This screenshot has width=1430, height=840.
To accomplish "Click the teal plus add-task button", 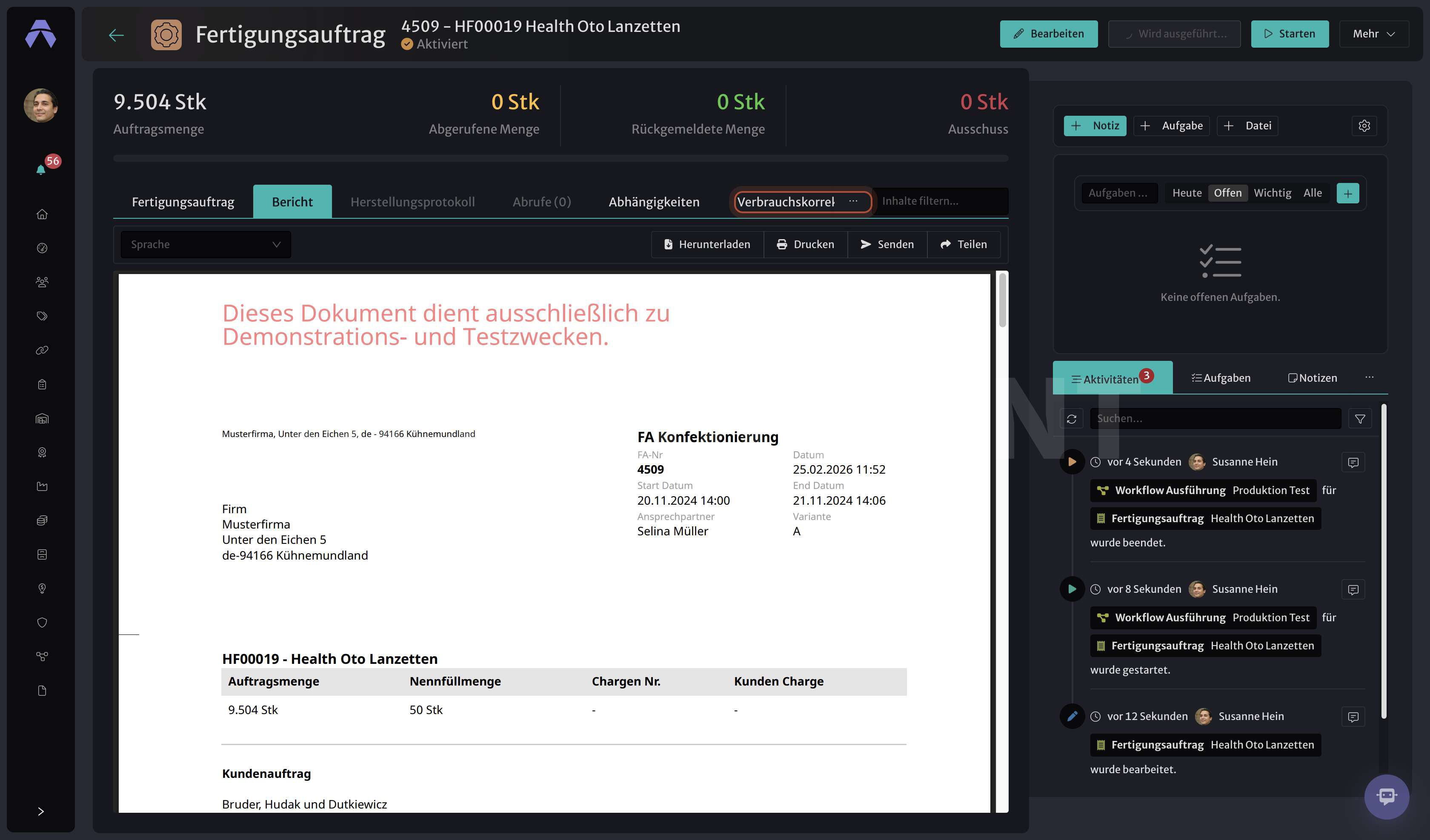I will [x=1348, y=193].
